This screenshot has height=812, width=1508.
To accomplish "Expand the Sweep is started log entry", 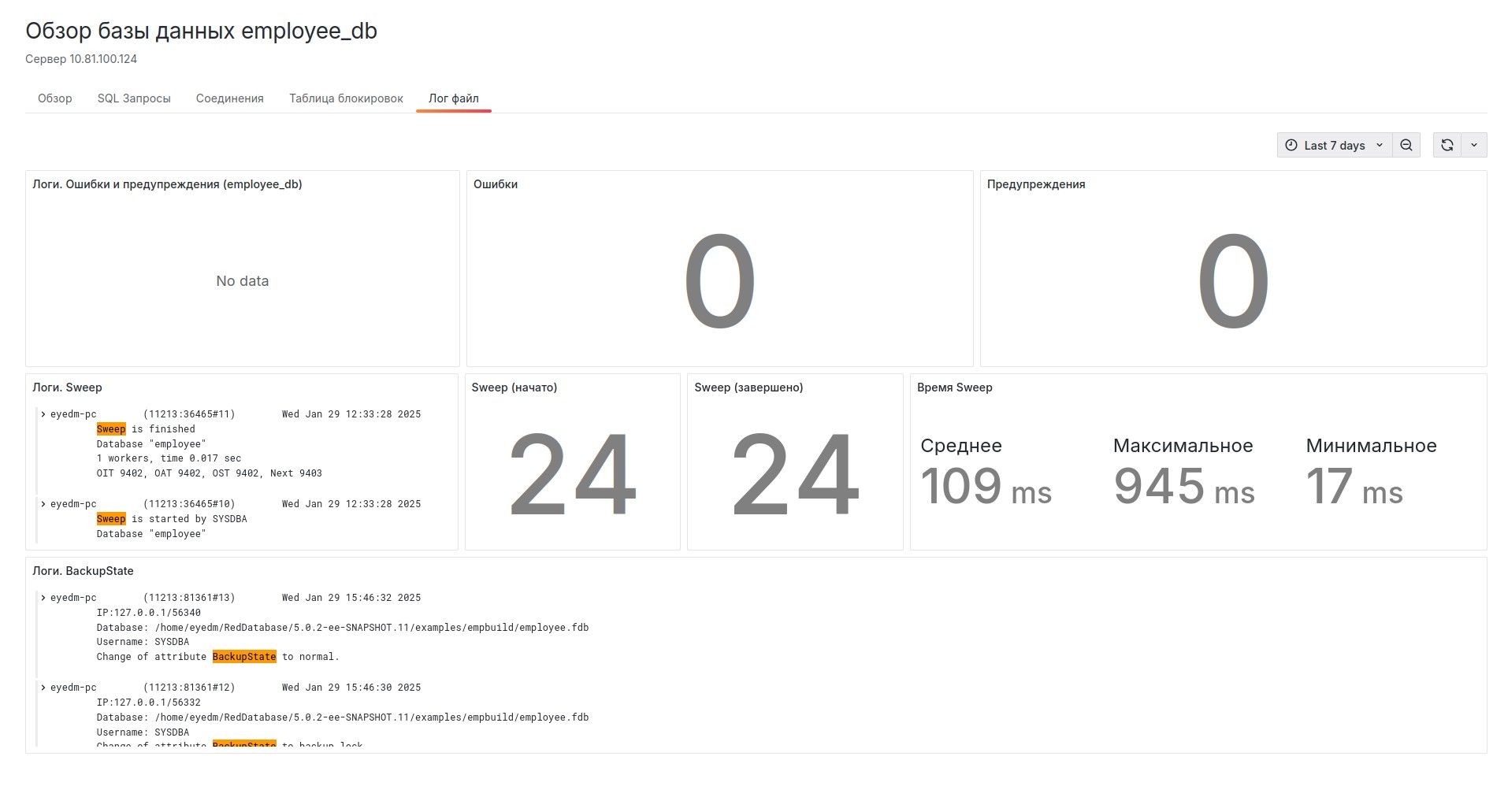I will pos(43,504).
